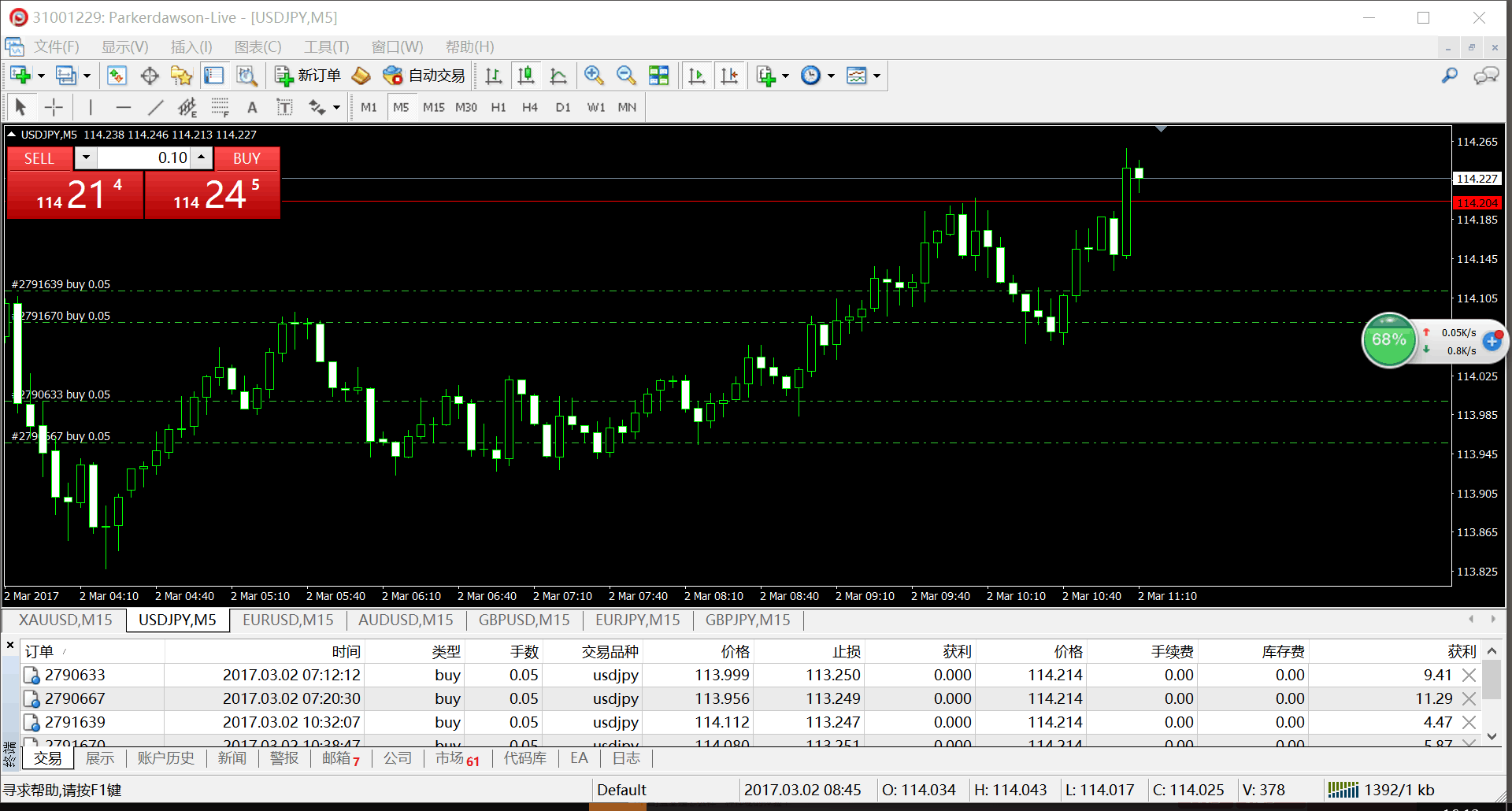Close the terminal panel
The width and height of the screenshot is (1512, 811).
tap(10, 646)
